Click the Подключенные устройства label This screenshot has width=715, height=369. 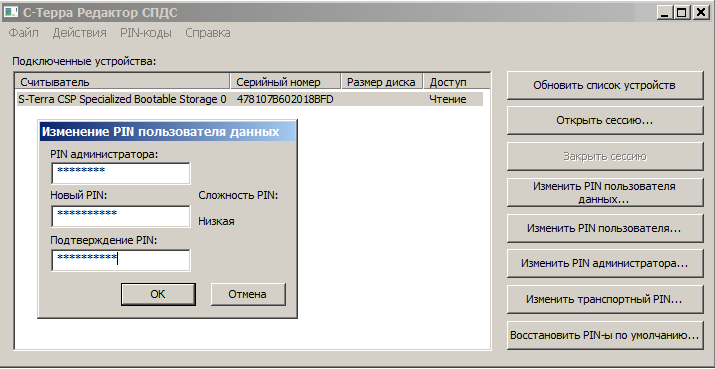click(x=84, y=61)
